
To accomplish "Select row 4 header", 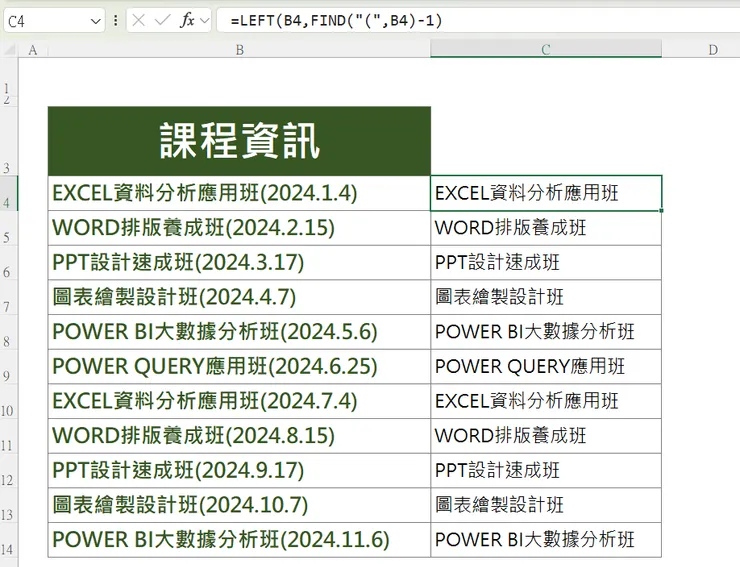I will (8, 201).
